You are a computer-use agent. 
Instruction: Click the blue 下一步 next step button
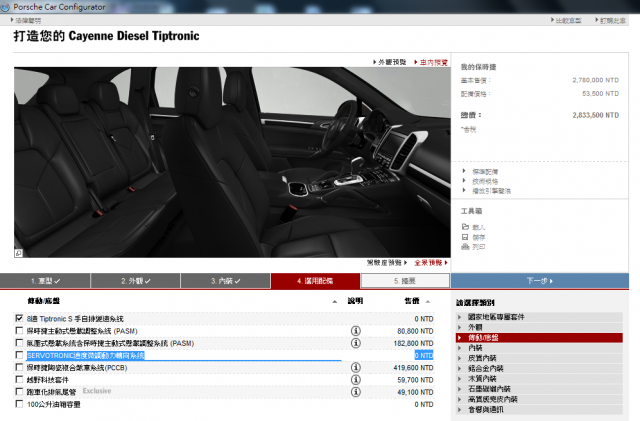(x=540, y=281)
